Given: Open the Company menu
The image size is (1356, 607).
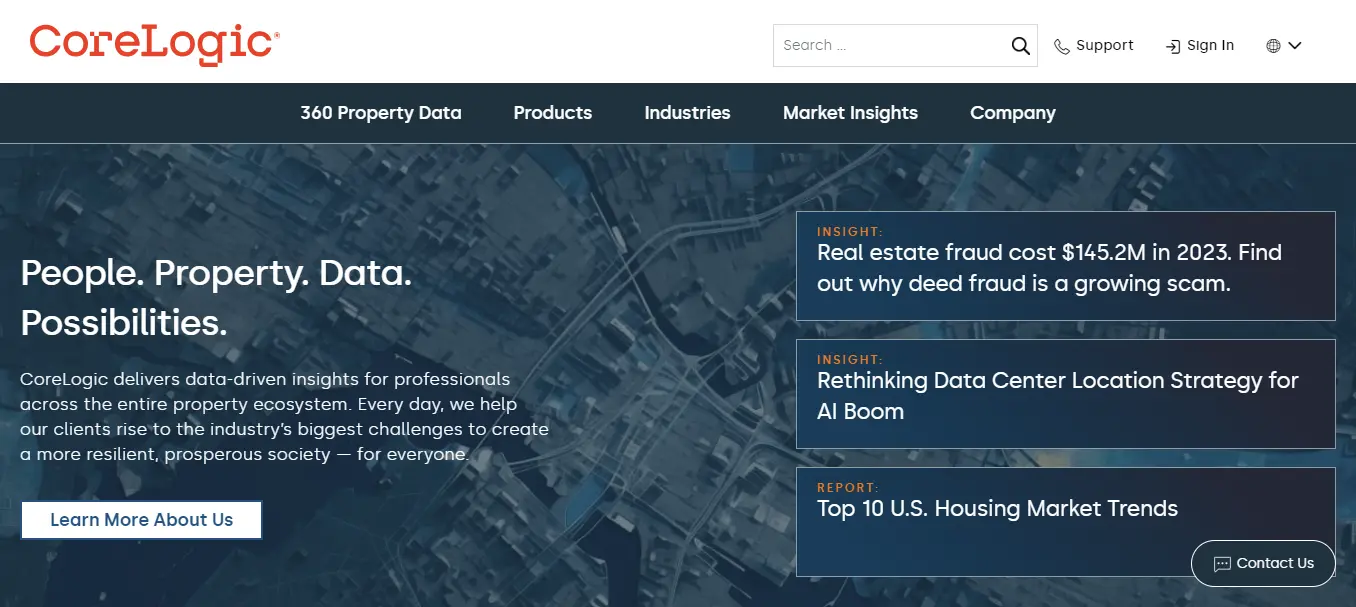Looking at the screenshot, I should (x=1013, y=113).
